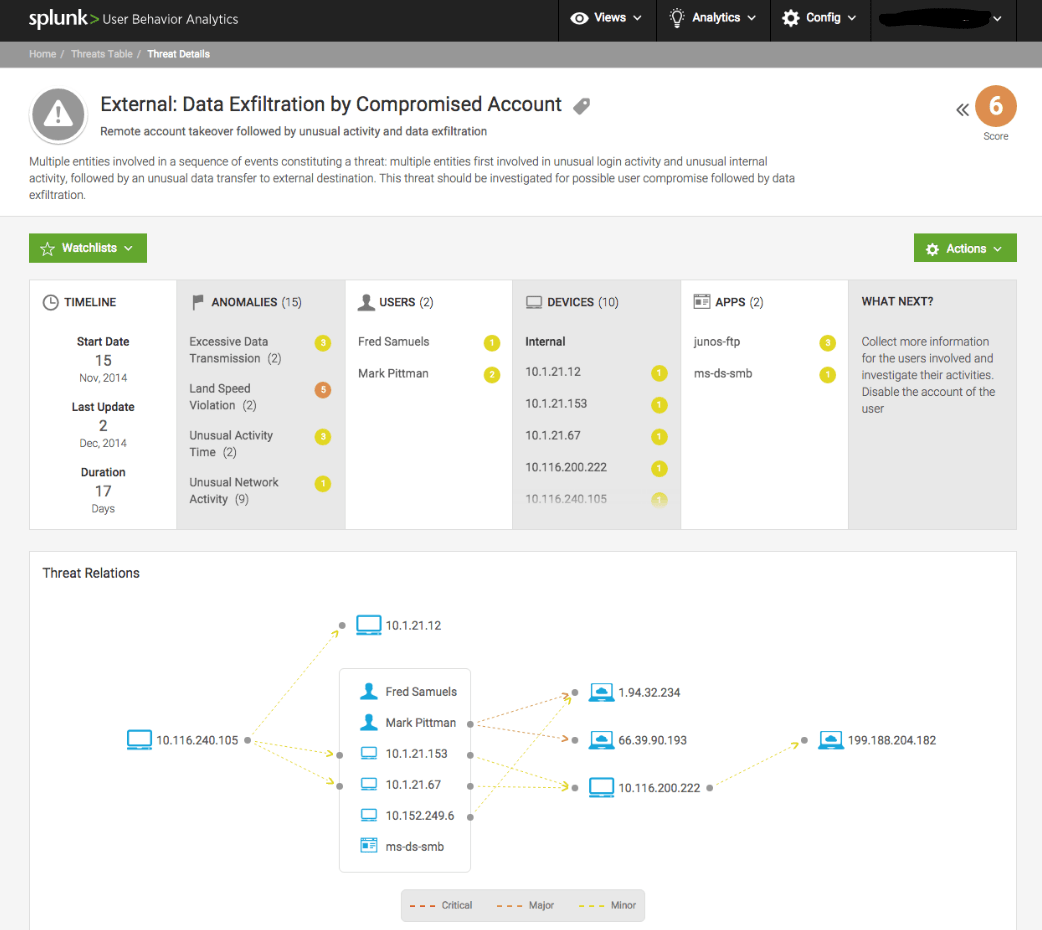Click the star icon in Watchlists button

tap(47, 249)
